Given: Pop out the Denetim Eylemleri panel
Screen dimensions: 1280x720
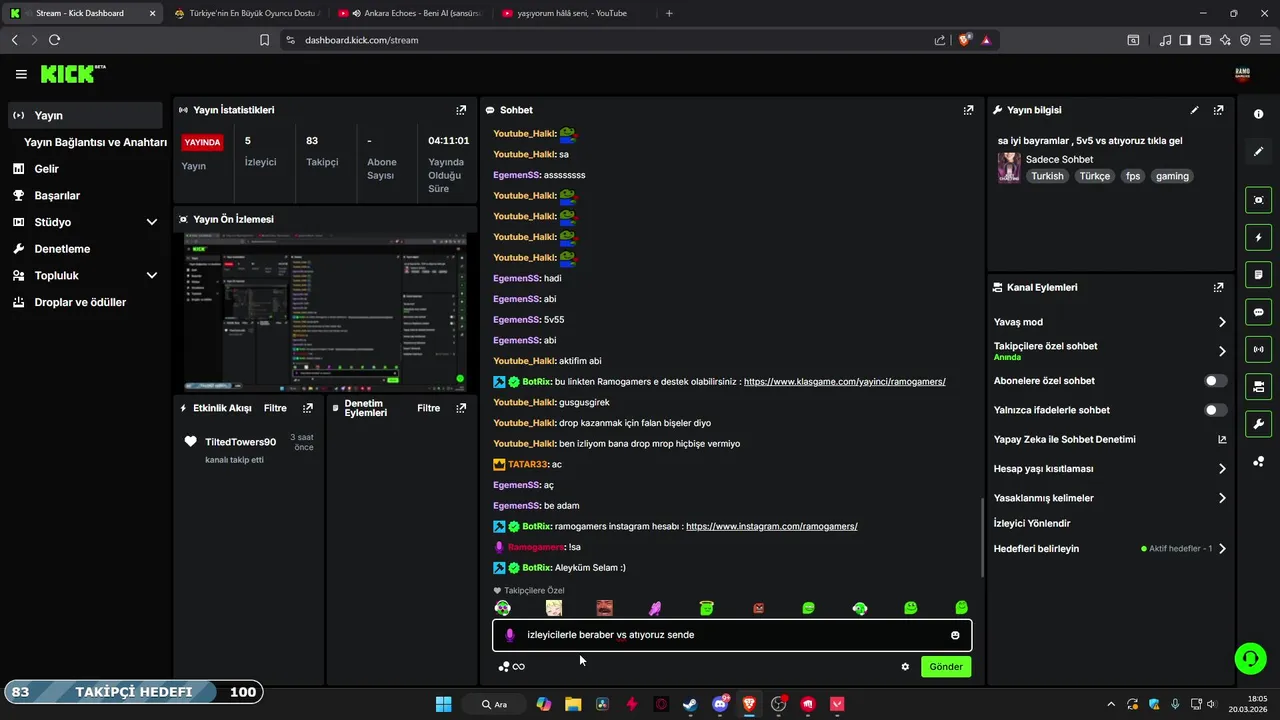Looking at the screenshot, I should pyautogui.click(x=461, y=408).
